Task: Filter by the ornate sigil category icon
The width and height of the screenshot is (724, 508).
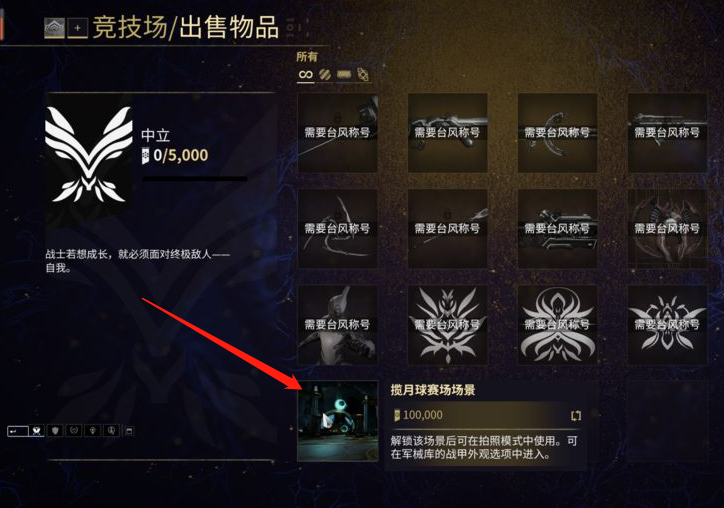Action: point(363,74)
